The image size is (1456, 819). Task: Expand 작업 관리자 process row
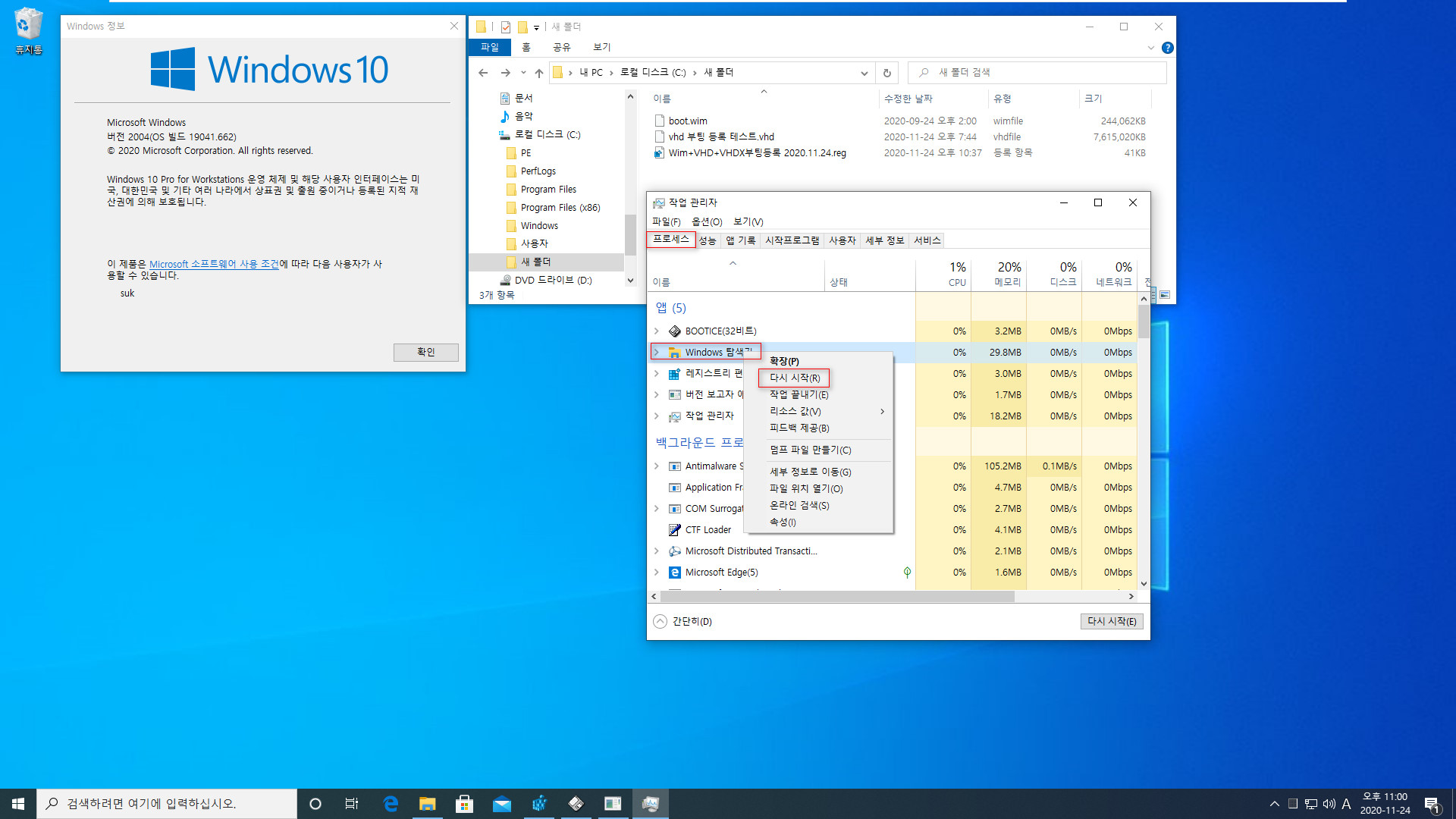click(x=657, y=416)
